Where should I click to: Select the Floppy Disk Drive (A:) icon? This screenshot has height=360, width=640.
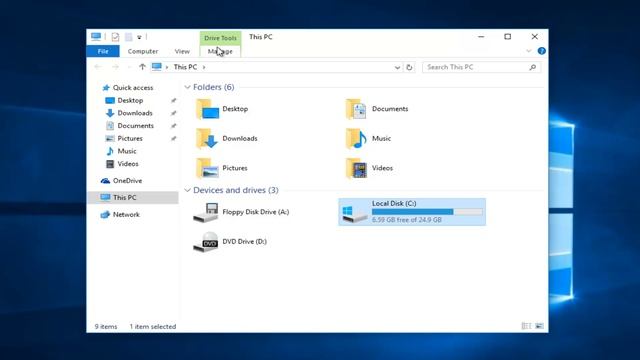click(x=206, y=212)
